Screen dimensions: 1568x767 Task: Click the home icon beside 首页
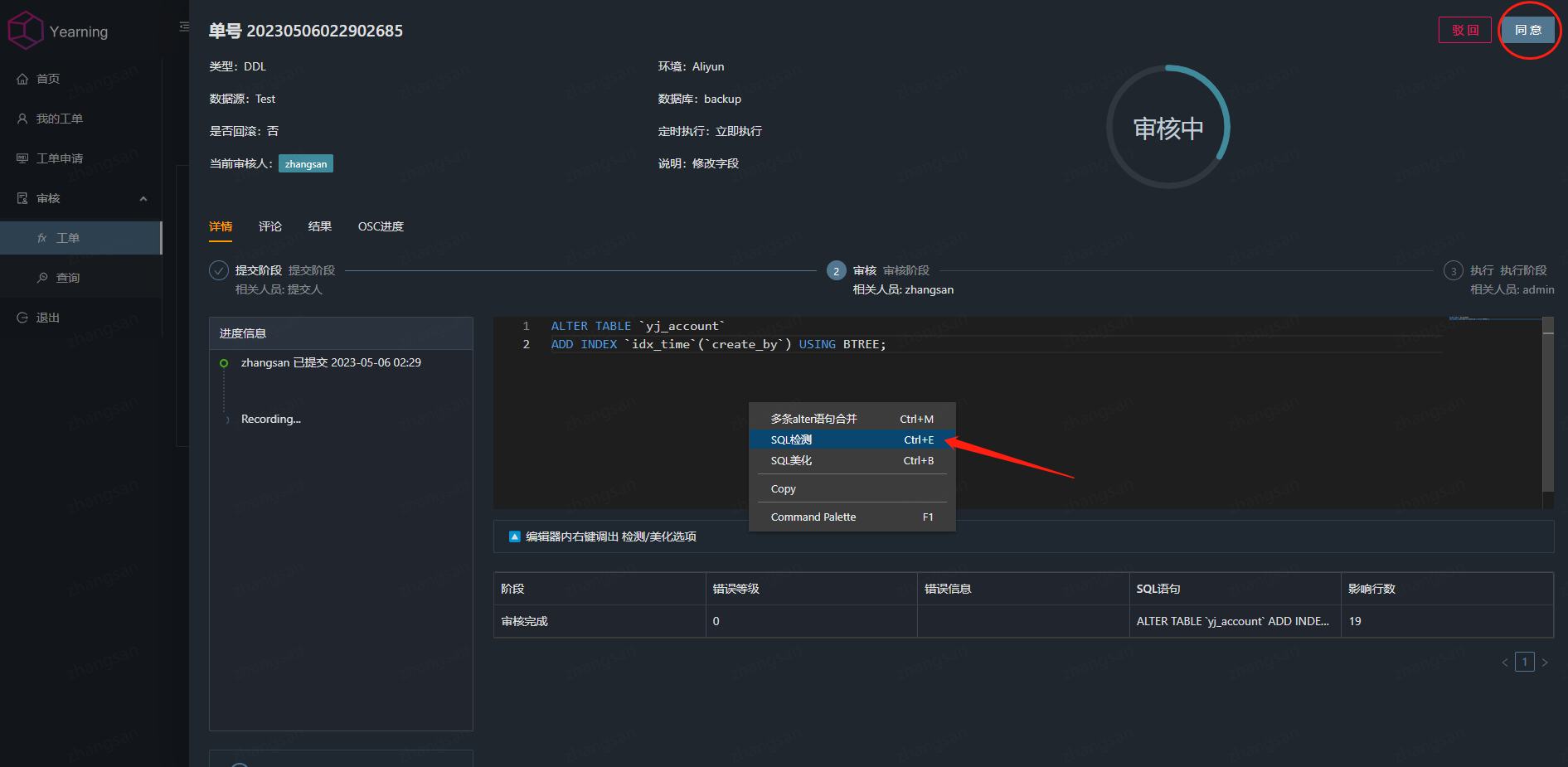click(22, 79)
